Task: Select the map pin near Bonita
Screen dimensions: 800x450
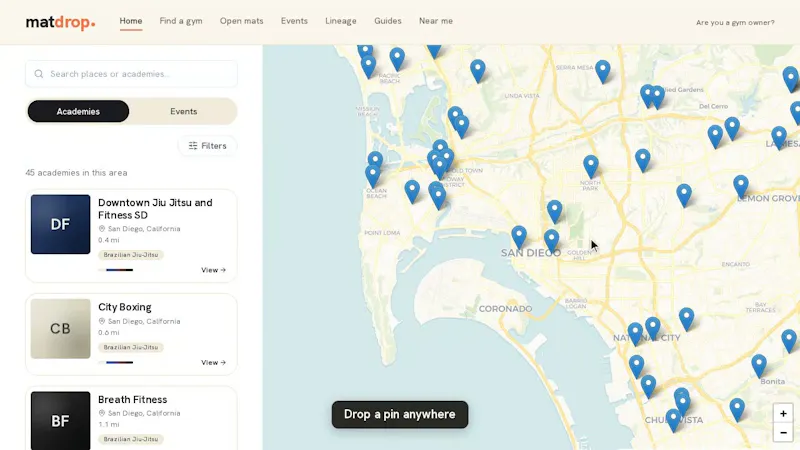Action: [x=759, y=366]
